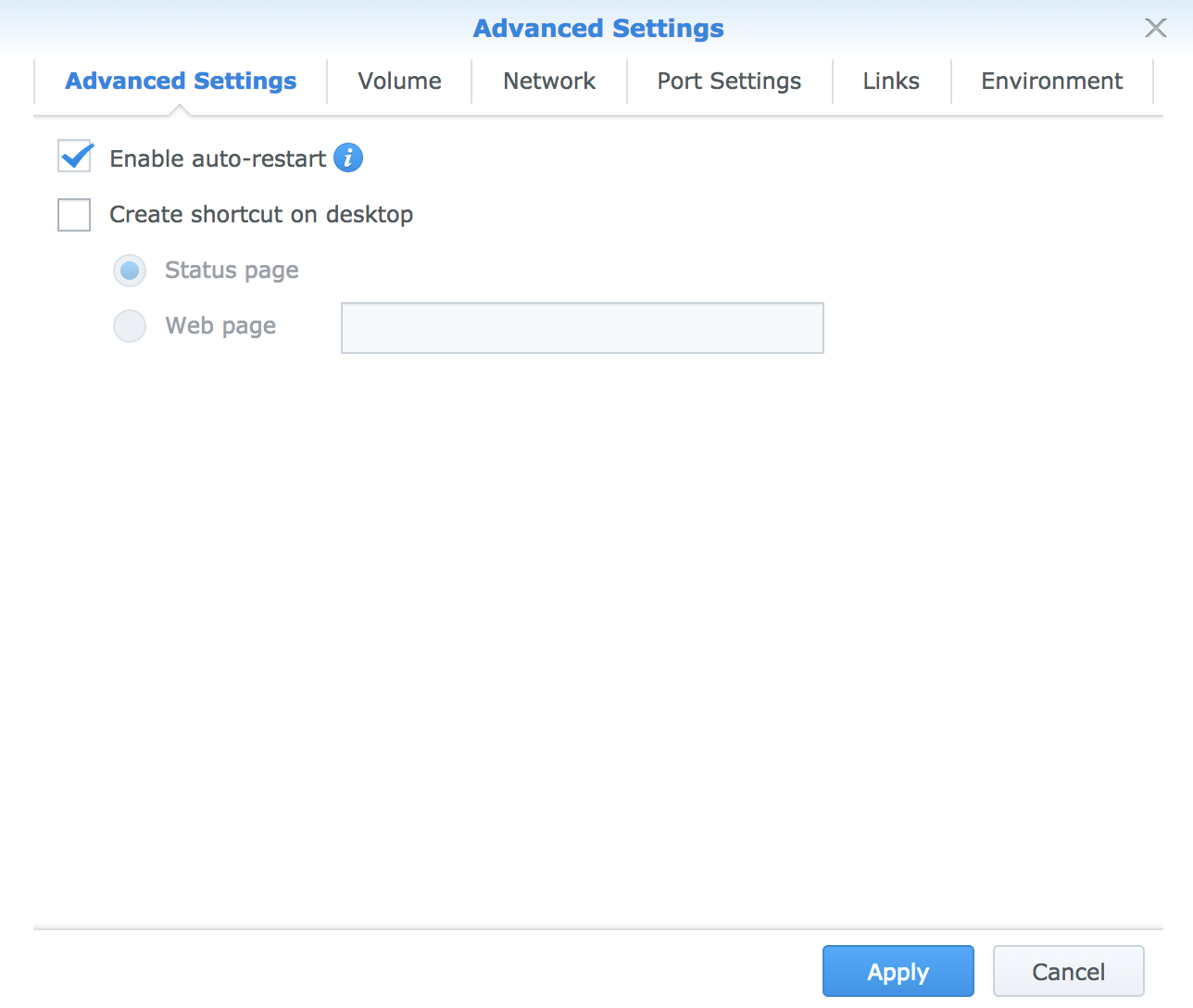
Task: Open the Volume tab
Action: [399, 82]
